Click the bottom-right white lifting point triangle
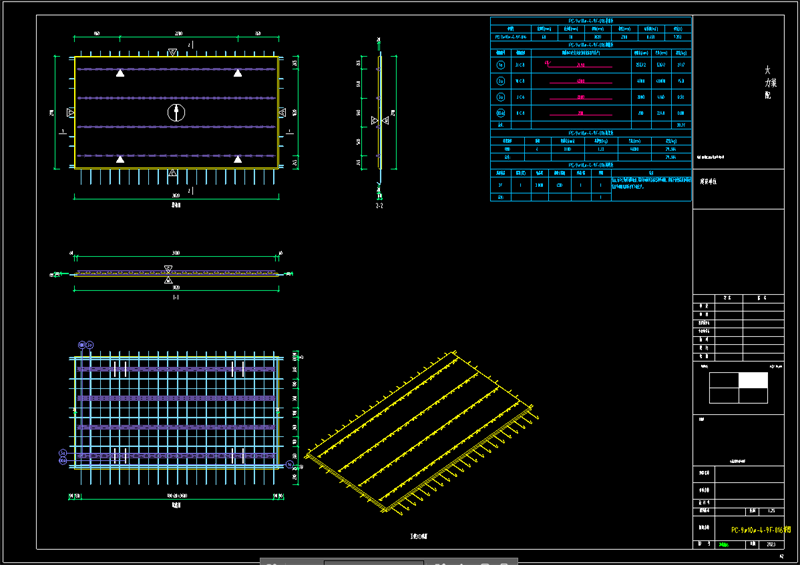Viewport: 800px width, 565px height. click(238, 159)
